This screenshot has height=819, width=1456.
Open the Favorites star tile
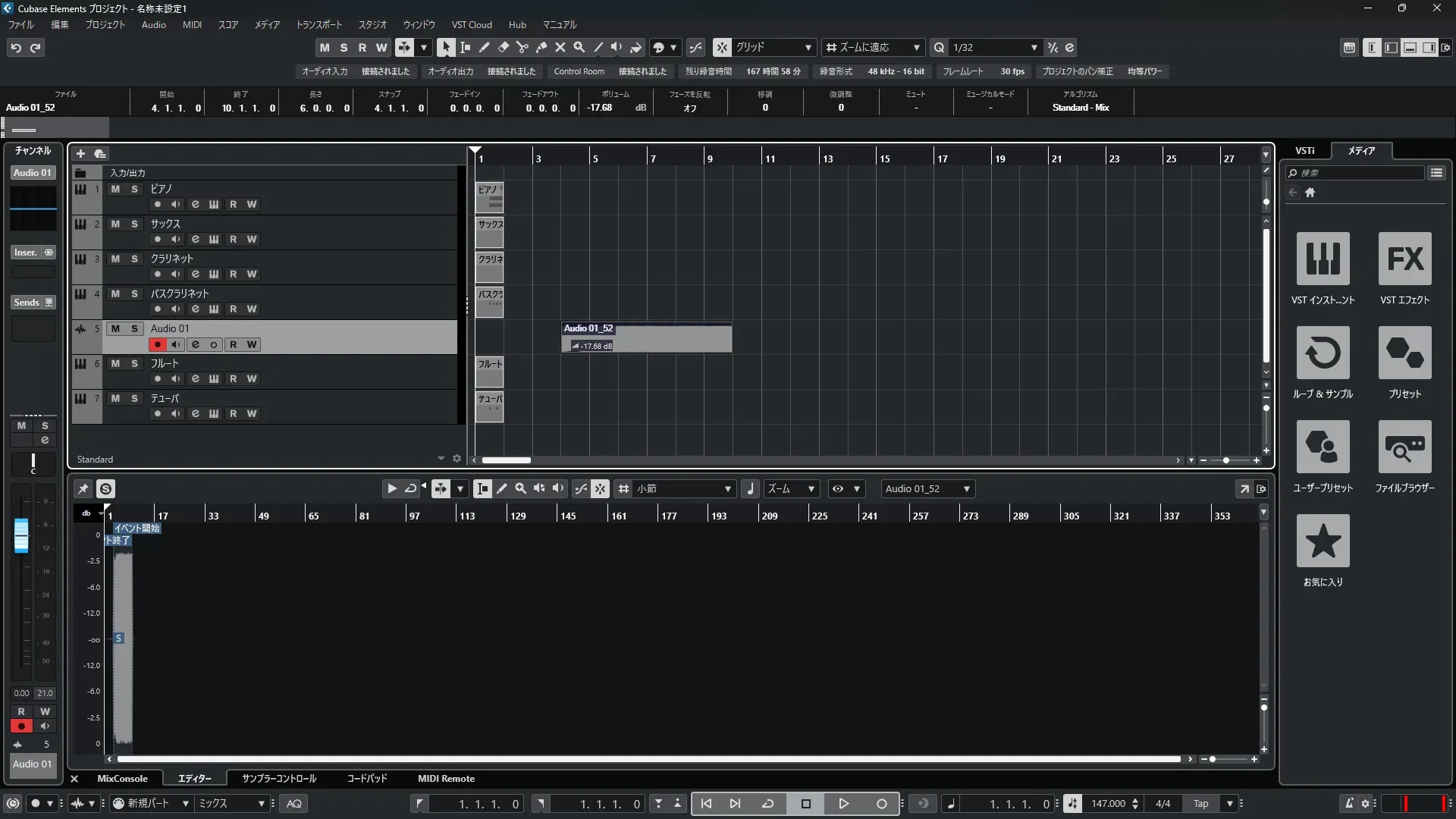coord(1323,541)
